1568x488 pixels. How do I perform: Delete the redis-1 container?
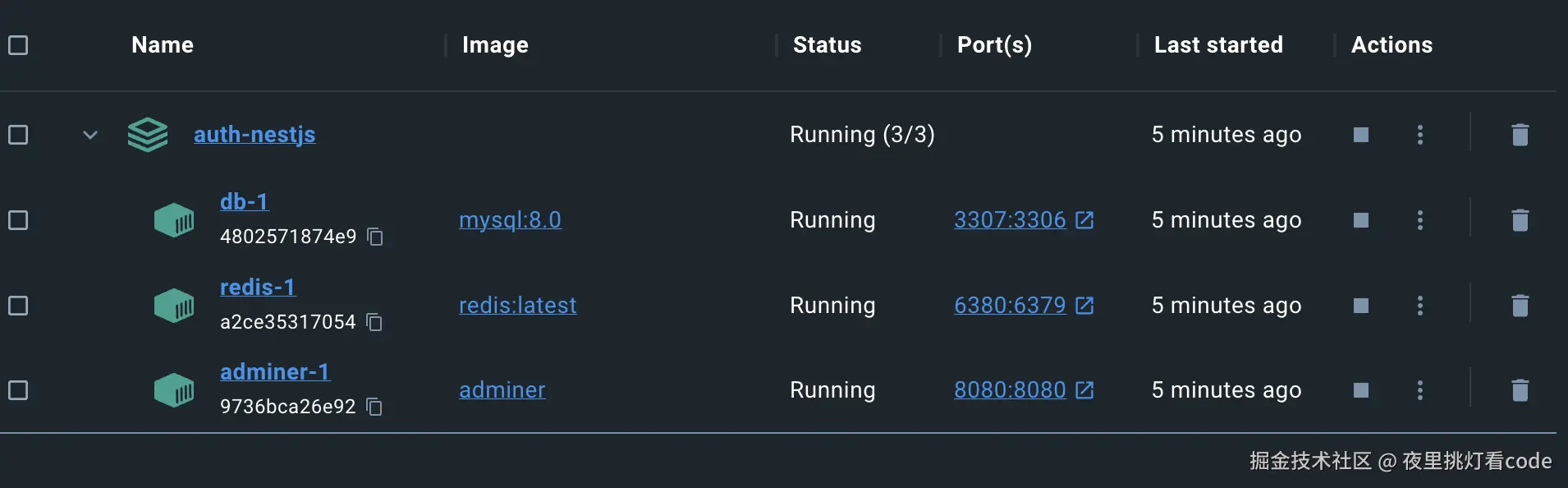1520,306
